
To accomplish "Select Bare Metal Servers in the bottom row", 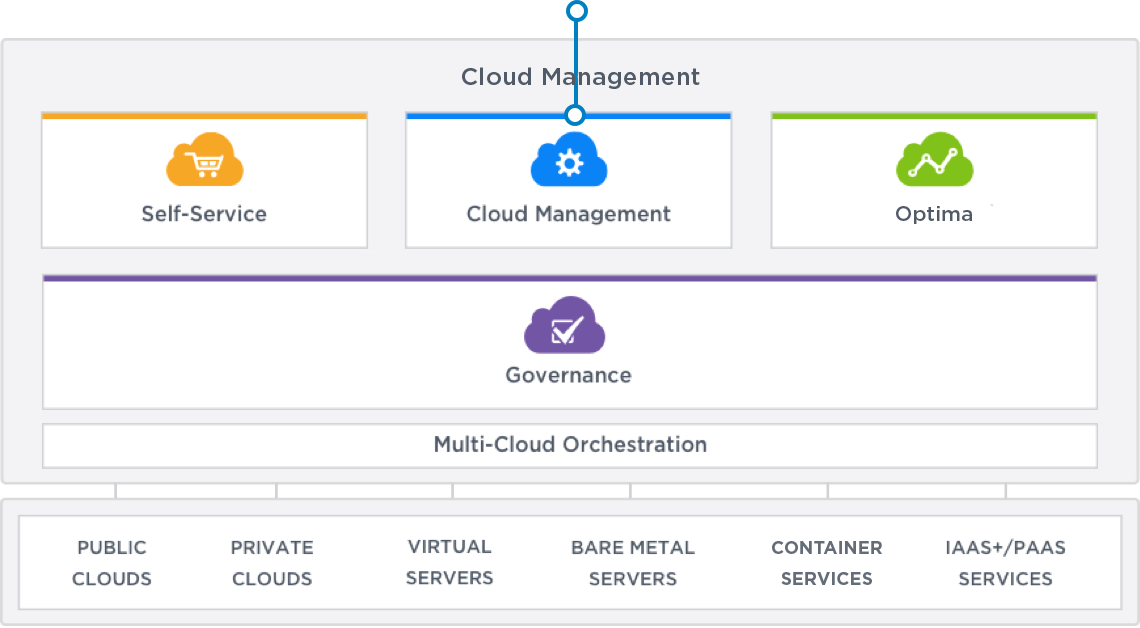I will 633,563.
